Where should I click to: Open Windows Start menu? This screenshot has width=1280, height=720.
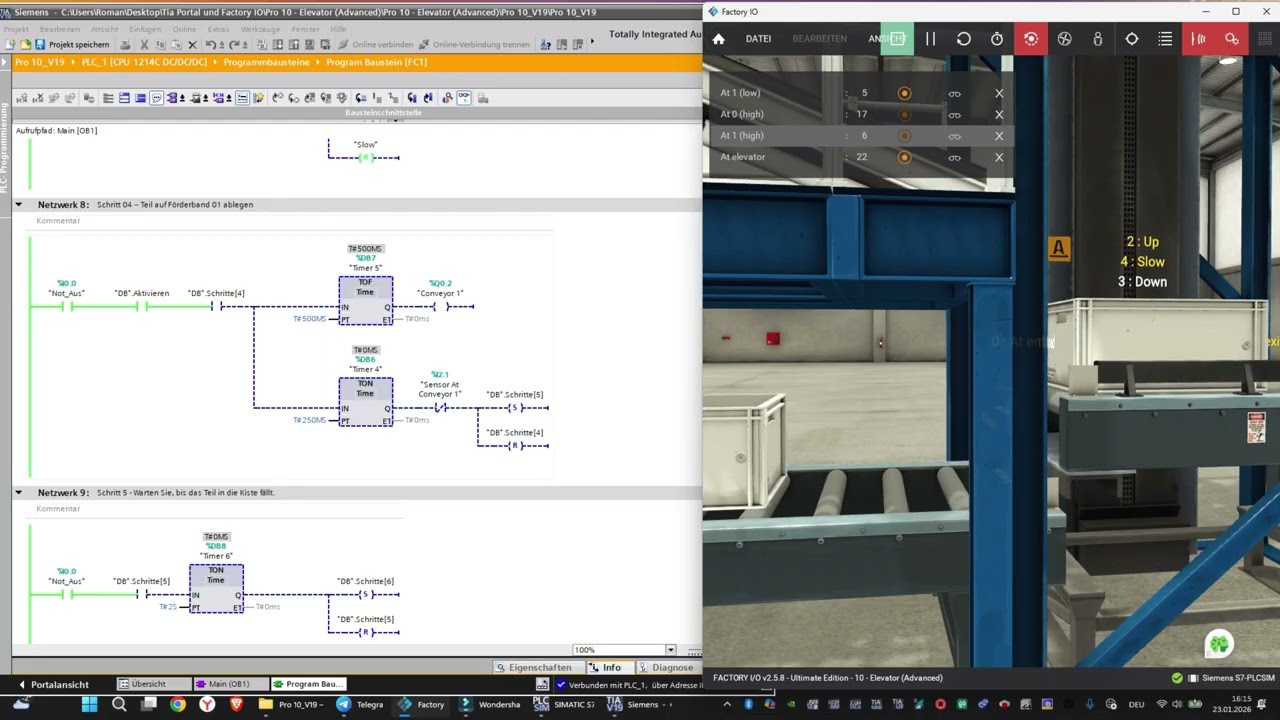click(89, 704)
